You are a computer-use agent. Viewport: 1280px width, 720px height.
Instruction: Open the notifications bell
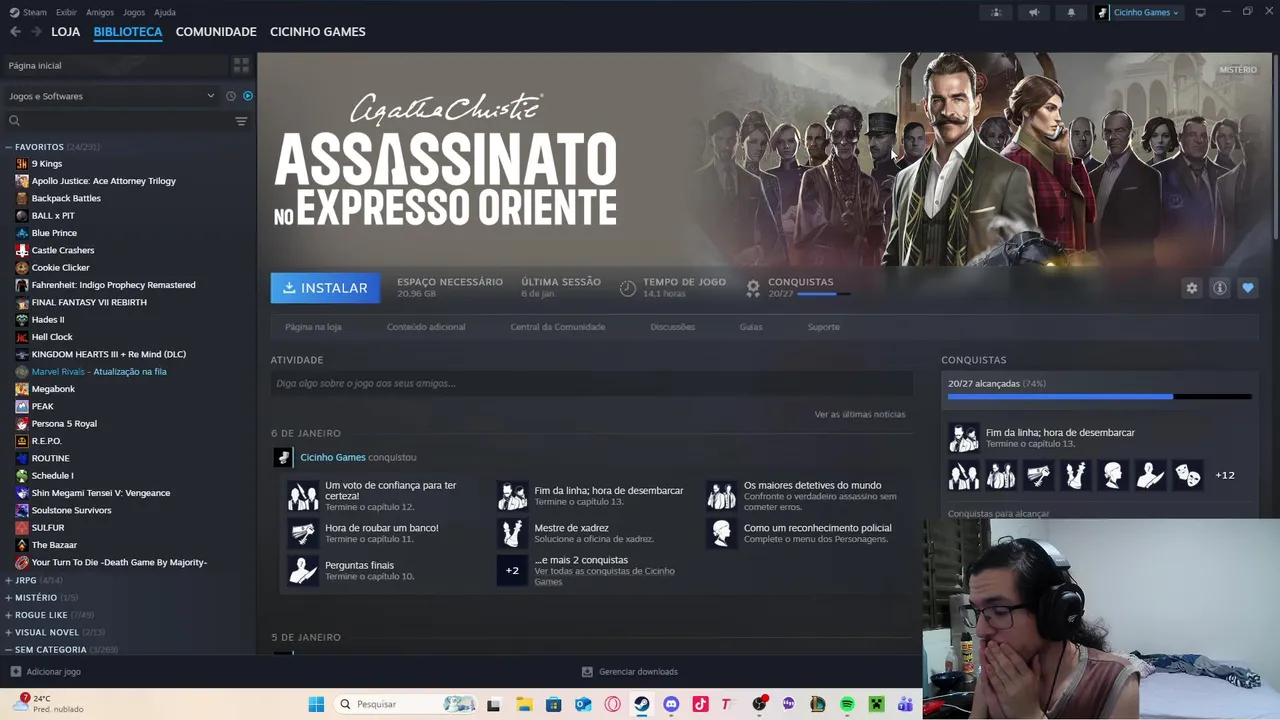(x=1071, y=12)
